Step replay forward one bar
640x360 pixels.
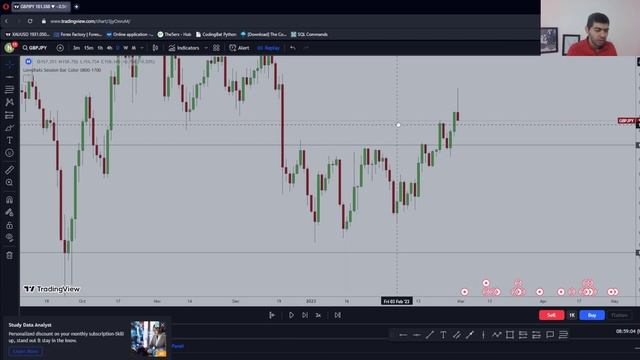[305, 315]
